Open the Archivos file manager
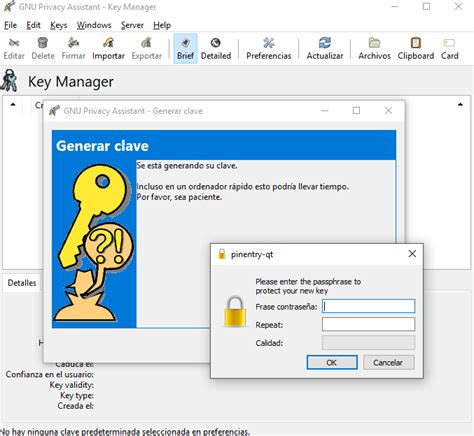The width and height of the screenshot is (474, 436). (374, 49)
